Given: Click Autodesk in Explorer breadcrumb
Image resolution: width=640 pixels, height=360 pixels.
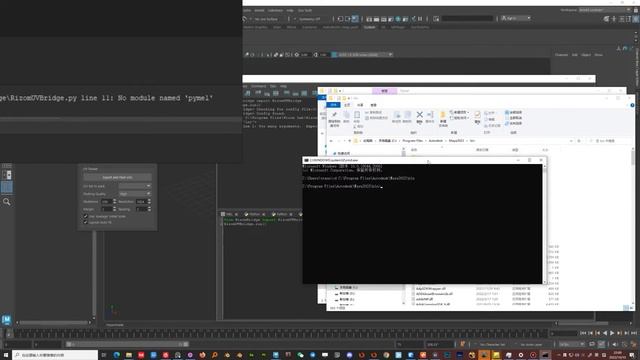Looking at the screenshot, I should coord(436,141).
